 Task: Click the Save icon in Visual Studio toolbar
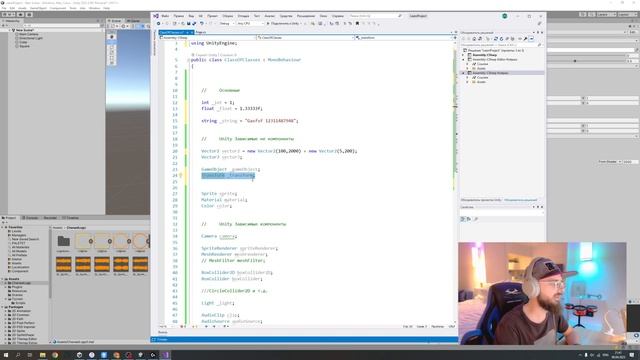(189, 24)
